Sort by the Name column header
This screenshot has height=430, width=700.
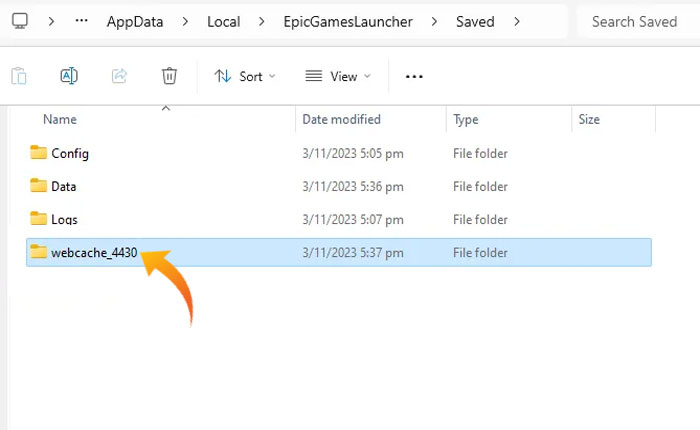(x=60, y=119)
